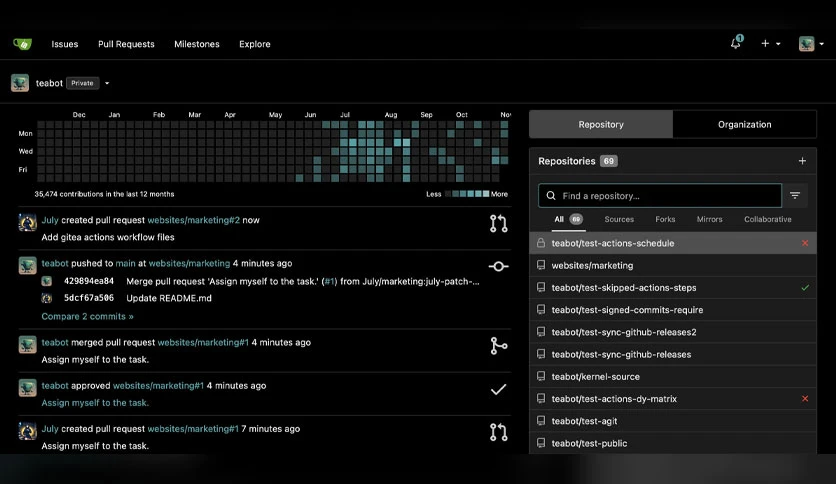Open teabot/test-public repository
The height and width of the screenshot is (484, 836).
click(589, 443)
